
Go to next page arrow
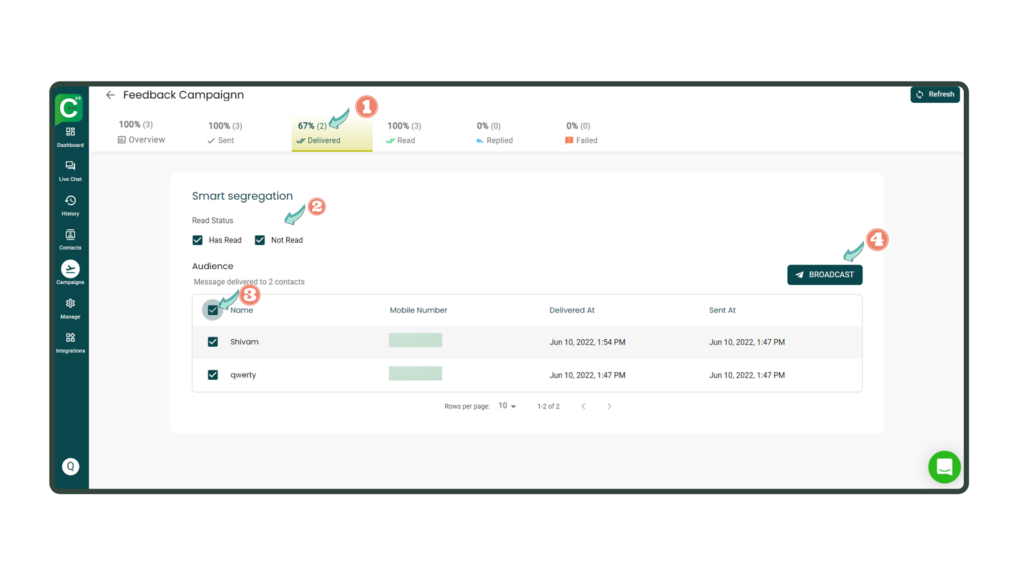609,406
